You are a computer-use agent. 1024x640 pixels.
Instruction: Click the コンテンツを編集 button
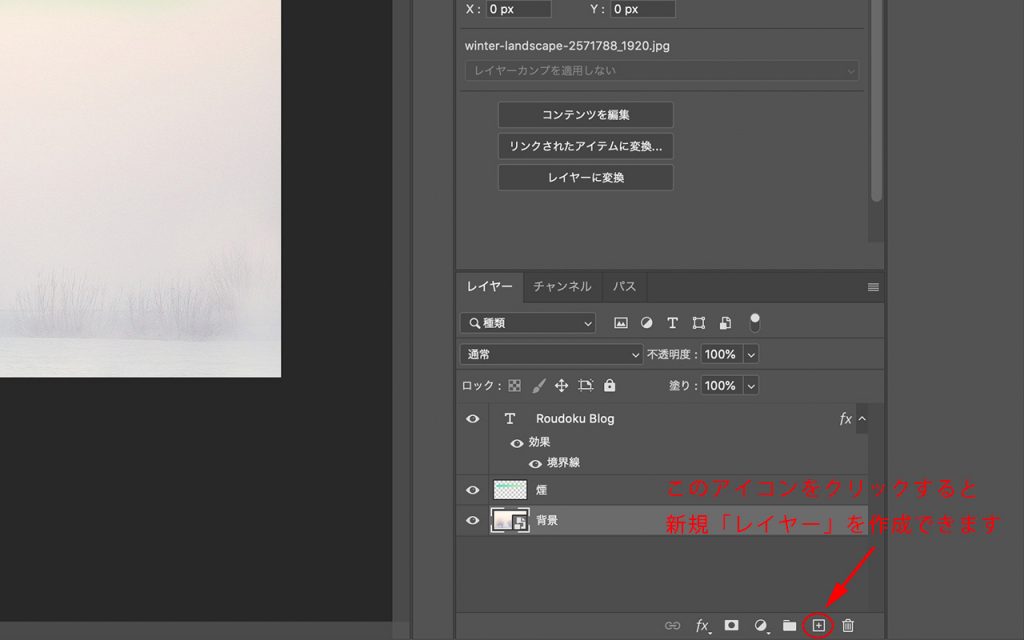(x=586, y=115)
